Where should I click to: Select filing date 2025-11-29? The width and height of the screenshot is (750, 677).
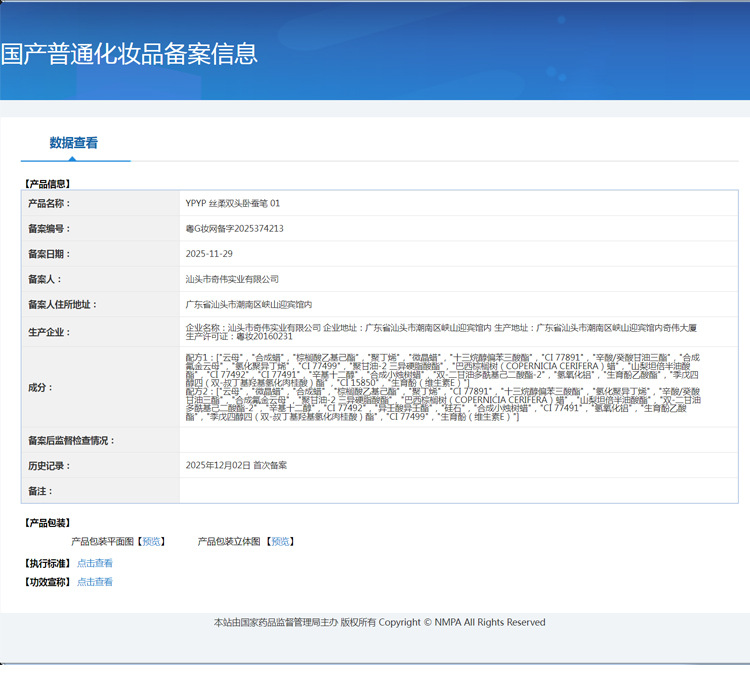click(x=209, y=254)
